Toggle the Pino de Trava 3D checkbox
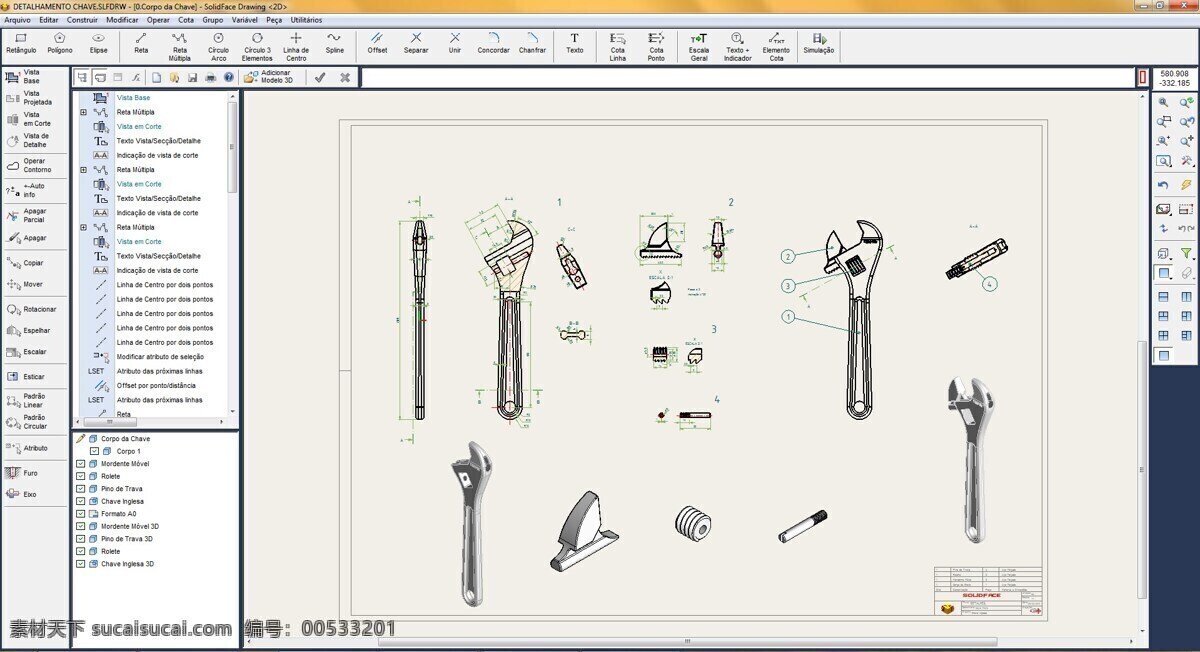Screen dimensions: 1200x652 tap(81, 539)
